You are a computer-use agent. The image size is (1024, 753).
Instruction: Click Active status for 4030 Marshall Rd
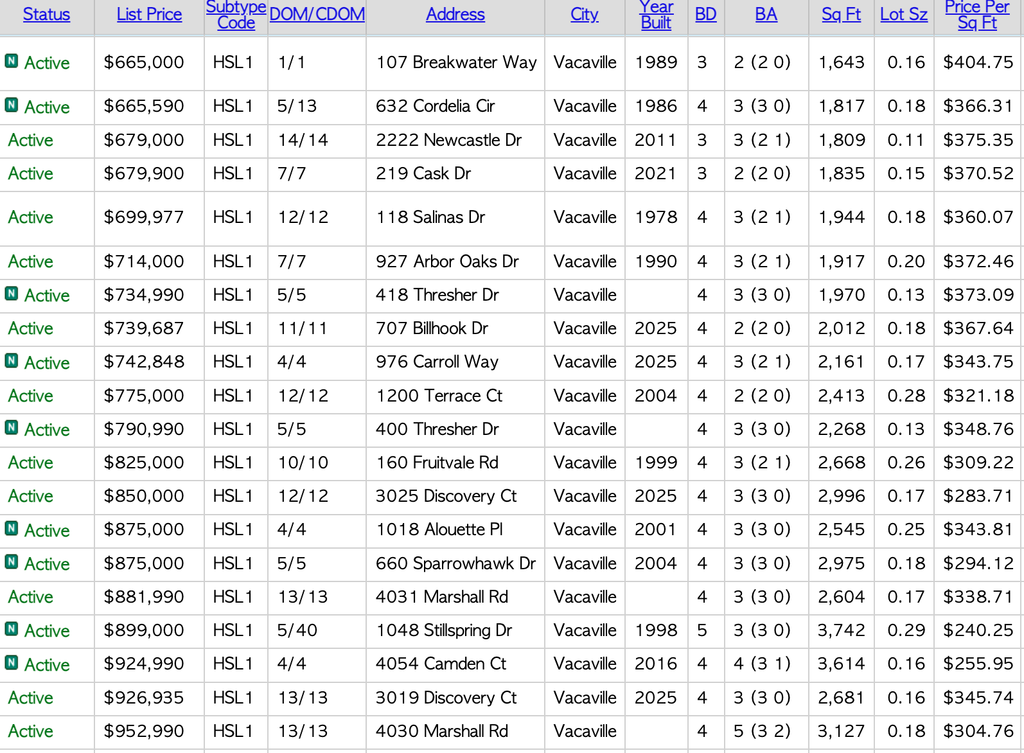[x=31, y=732]
